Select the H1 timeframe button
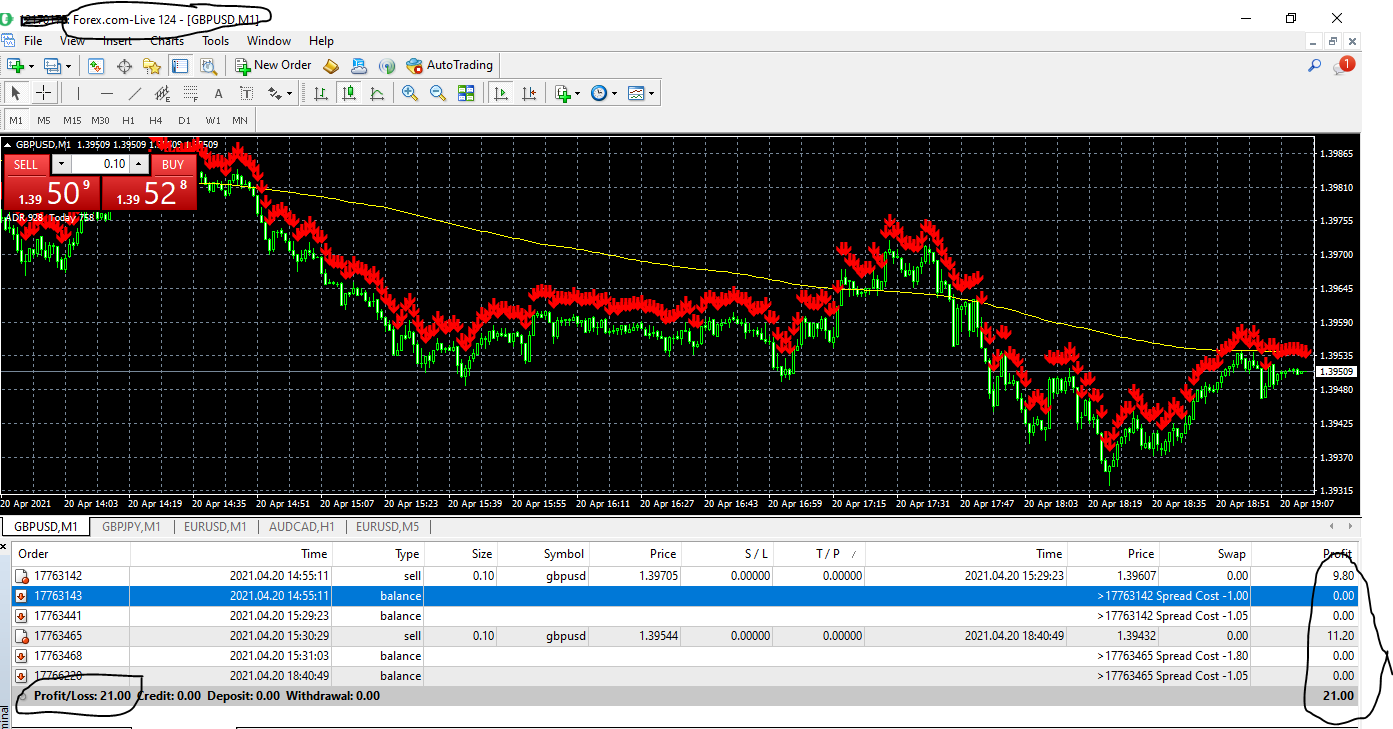 pos(128,120)
